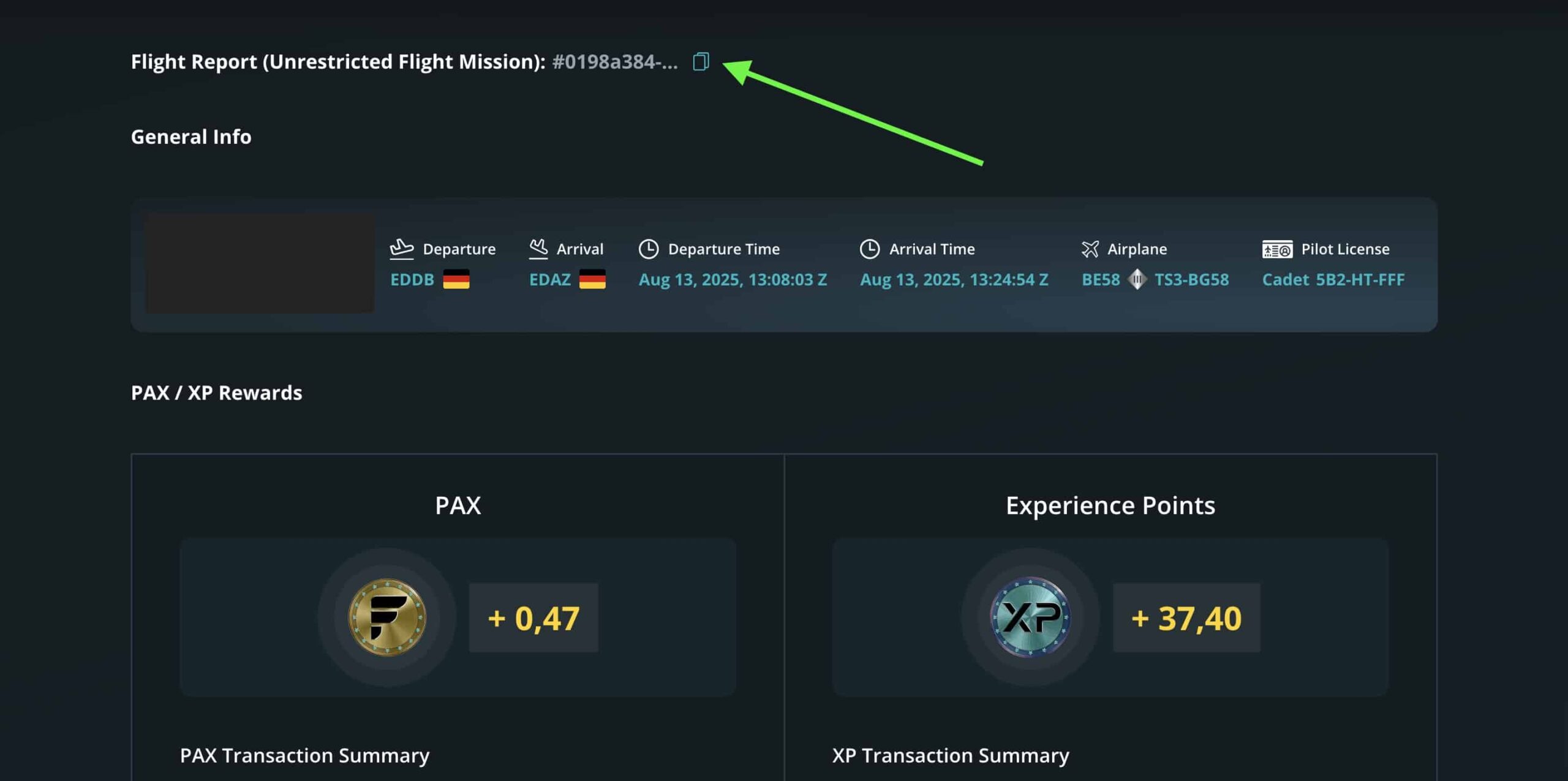The height and width of the screenshot is (781, 1568).
Task: Click the truncated report ID #0198a384
Action: click(615, 61)
